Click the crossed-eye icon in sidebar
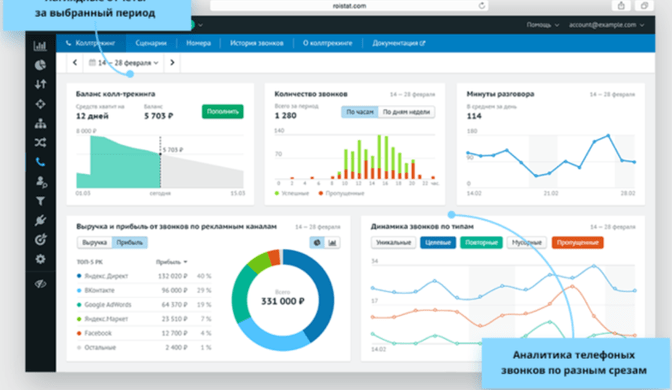Screen dimensions: 672x390 click(40, 284)
